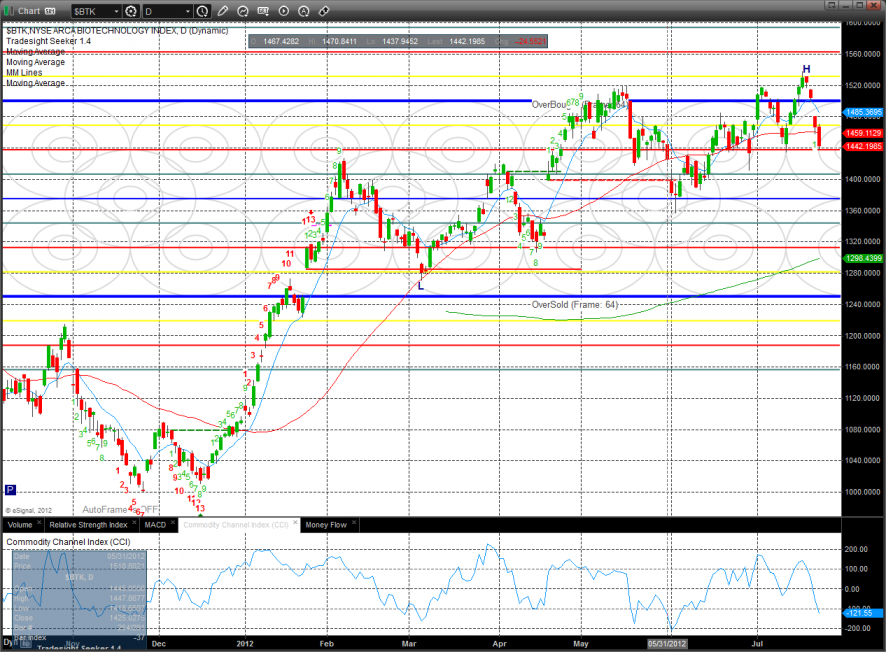Click the 05/31/2012 date marker
This screenshot has width=886, height=652.
pyautogui.click(x=667, y=644)
